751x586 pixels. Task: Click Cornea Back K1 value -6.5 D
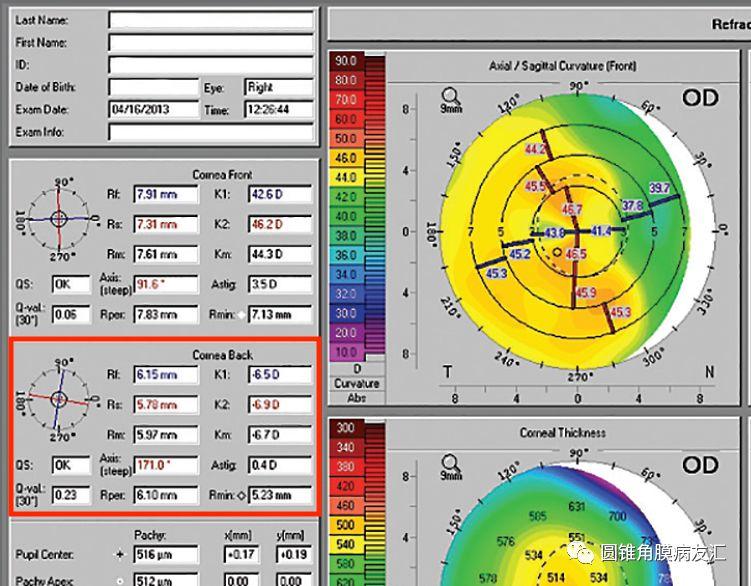[x=280, y=375]
